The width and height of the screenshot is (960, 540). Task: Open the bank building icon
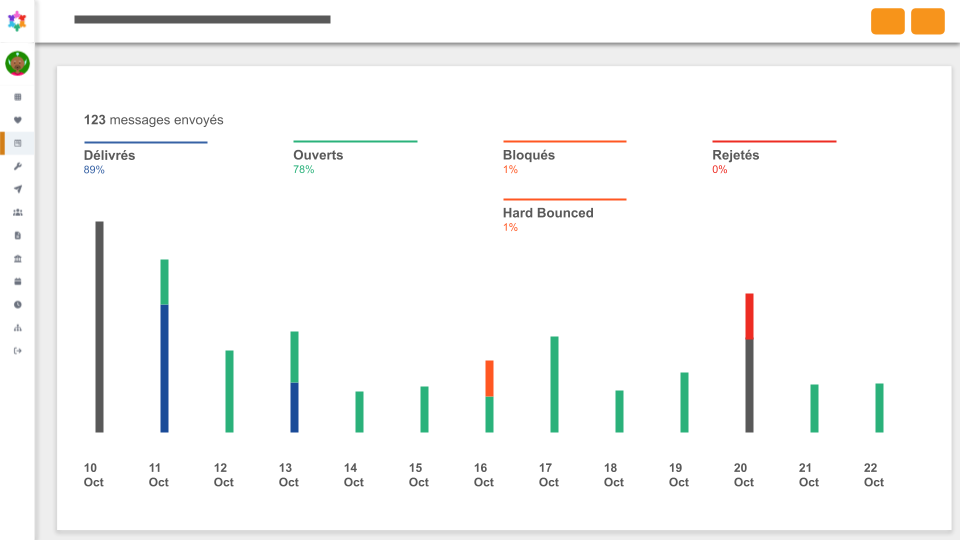click(18, 258)
